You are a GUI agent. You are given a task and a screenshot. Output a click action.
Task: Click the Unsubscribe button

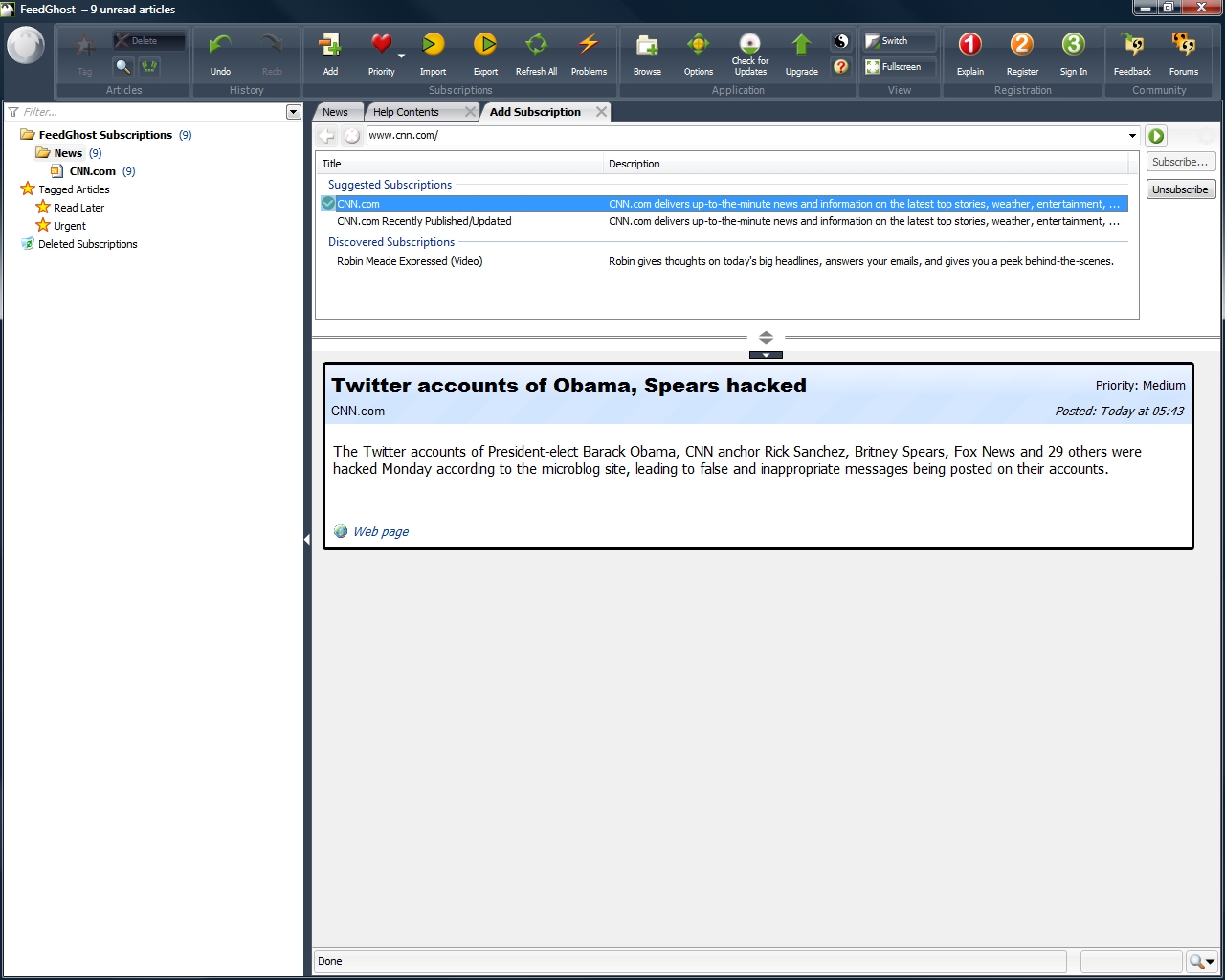tap(1180, 189)
